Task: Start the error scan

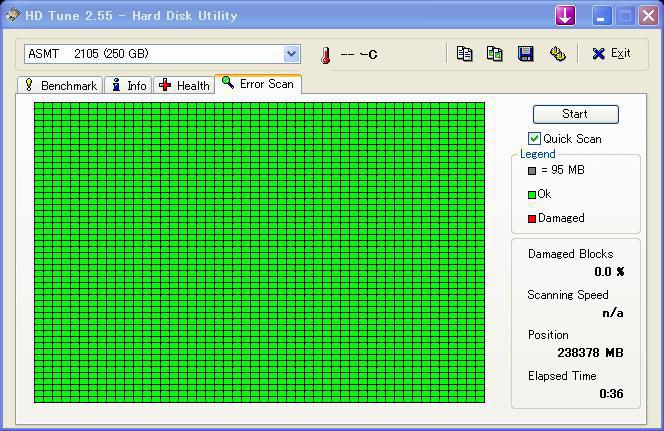Action: [575, 114]
